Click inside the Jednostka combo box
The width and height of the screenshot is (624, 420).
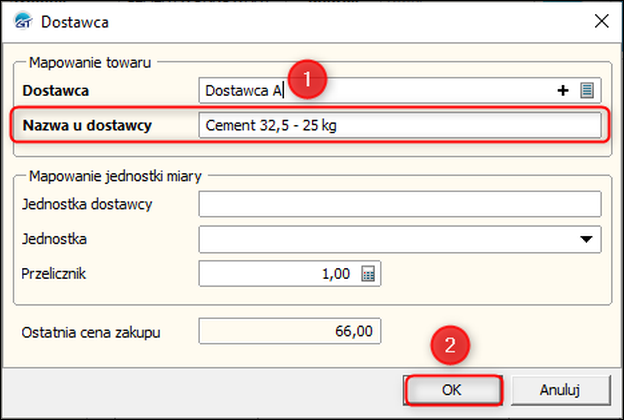400,239
